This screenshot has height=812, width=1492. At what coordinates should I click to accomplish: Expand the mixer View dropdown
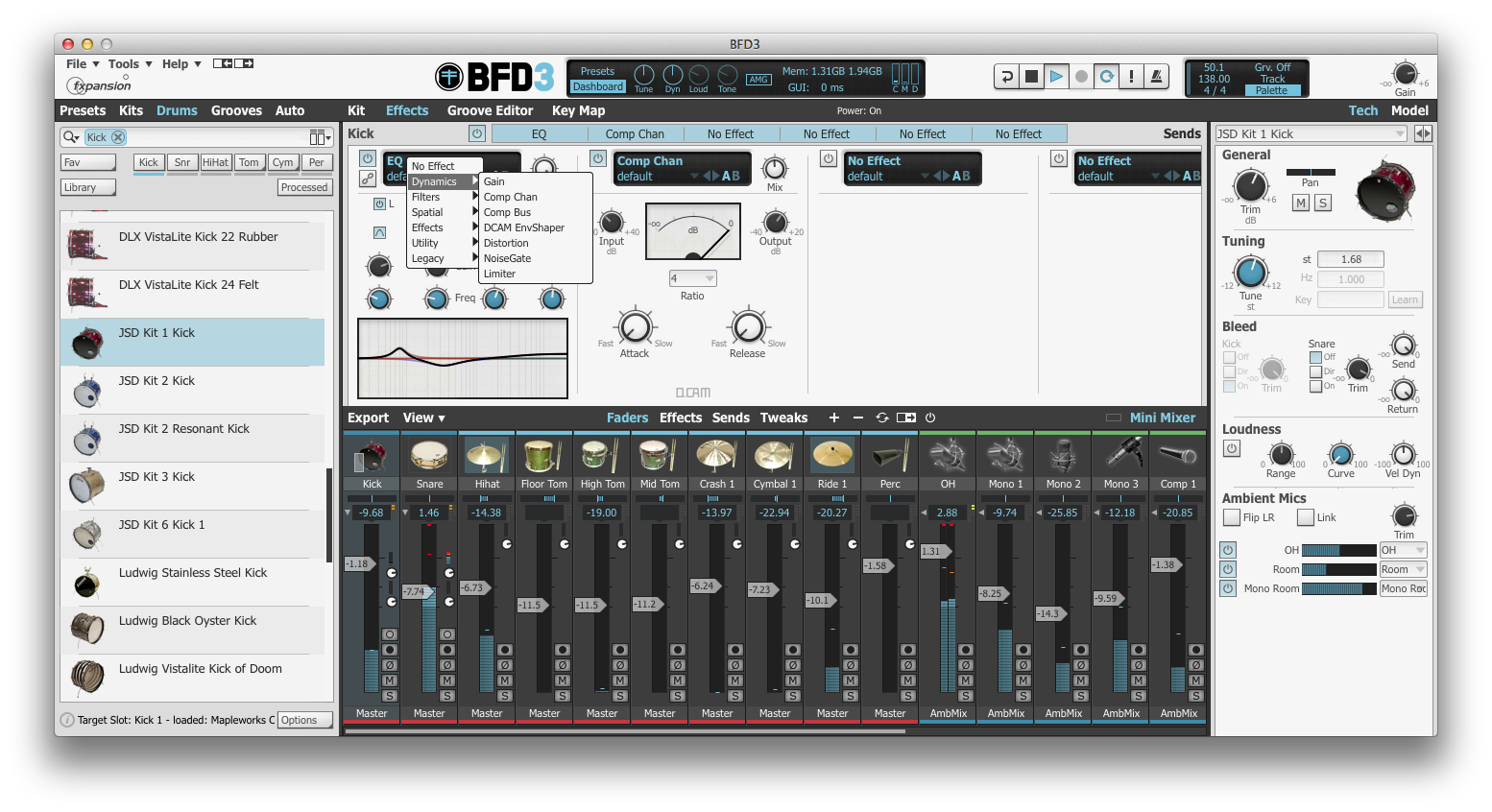click(423, 418)
